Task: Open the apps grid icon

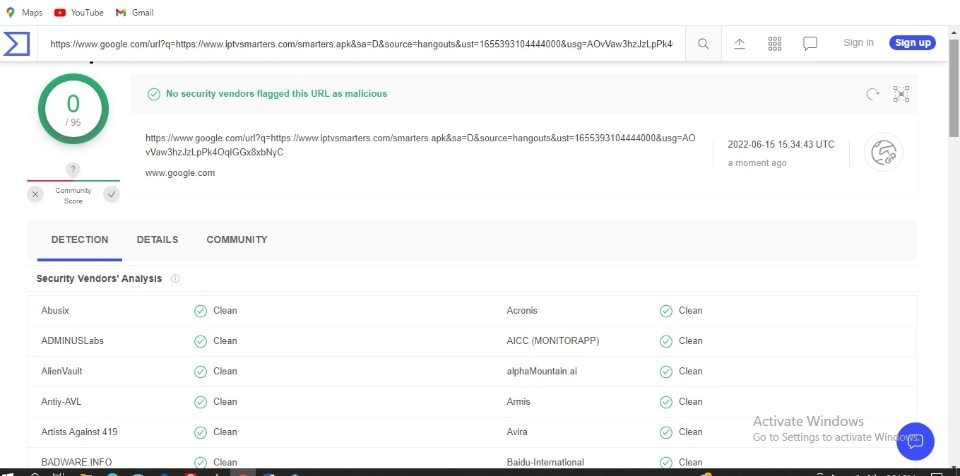Action: point(774,43)
